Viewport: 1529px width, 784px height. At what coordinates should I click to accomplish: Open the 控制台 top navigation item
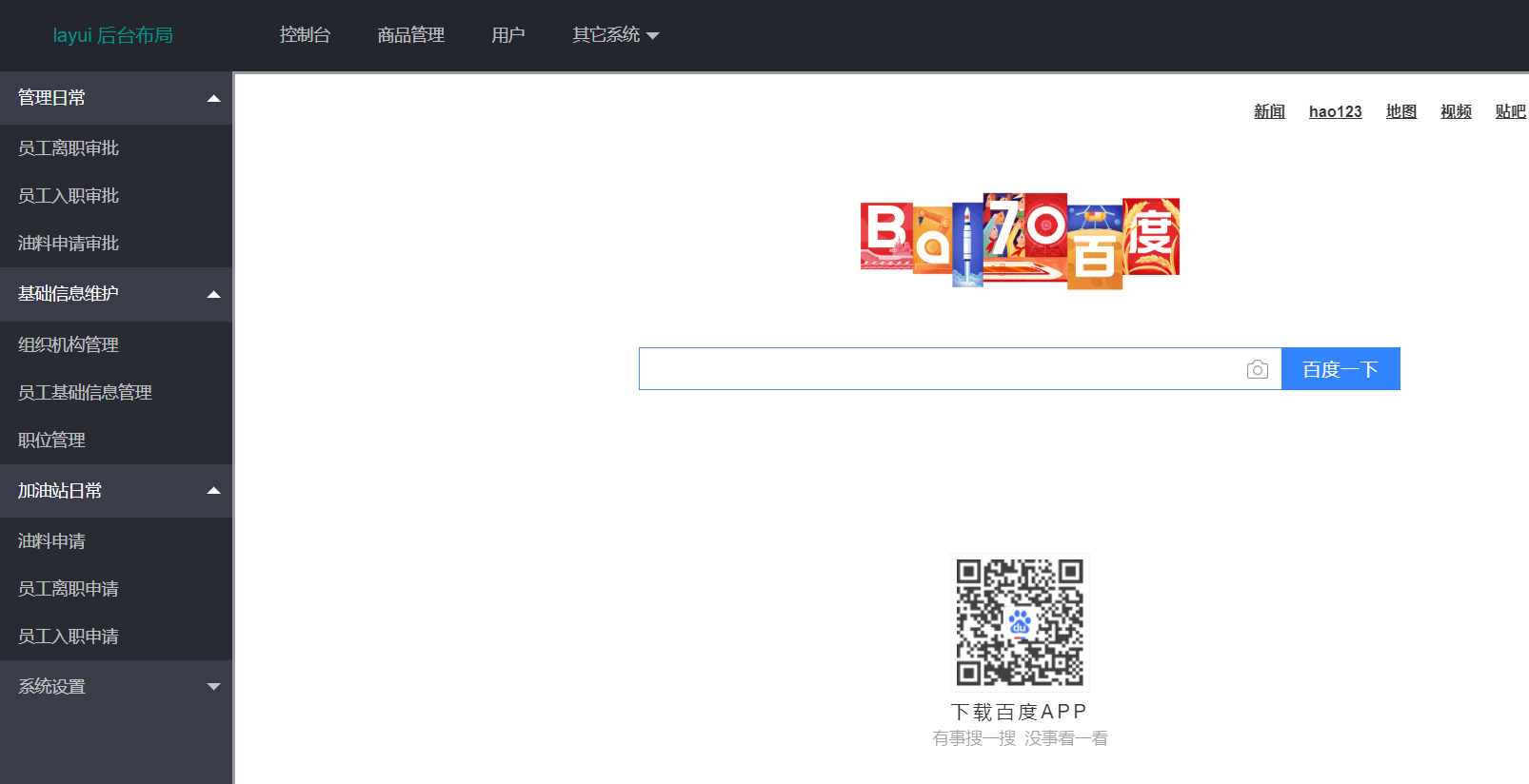(305, 35)
